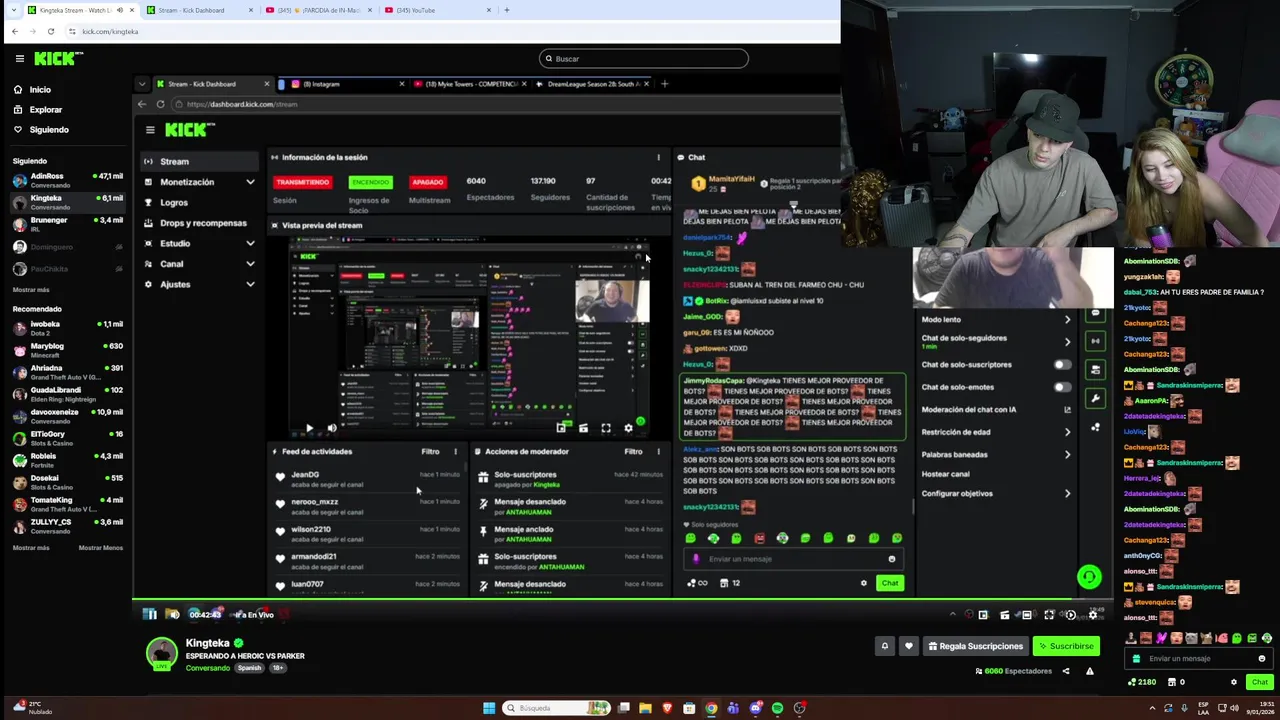Click the Enviar un mensaje field at right
The width and height of the screenshot is (1280, 720).
[1198, 659]
